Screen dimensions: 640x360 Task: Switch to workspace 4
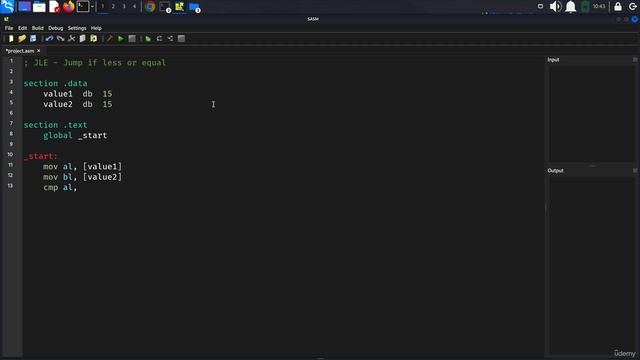(x=134, y=6)
